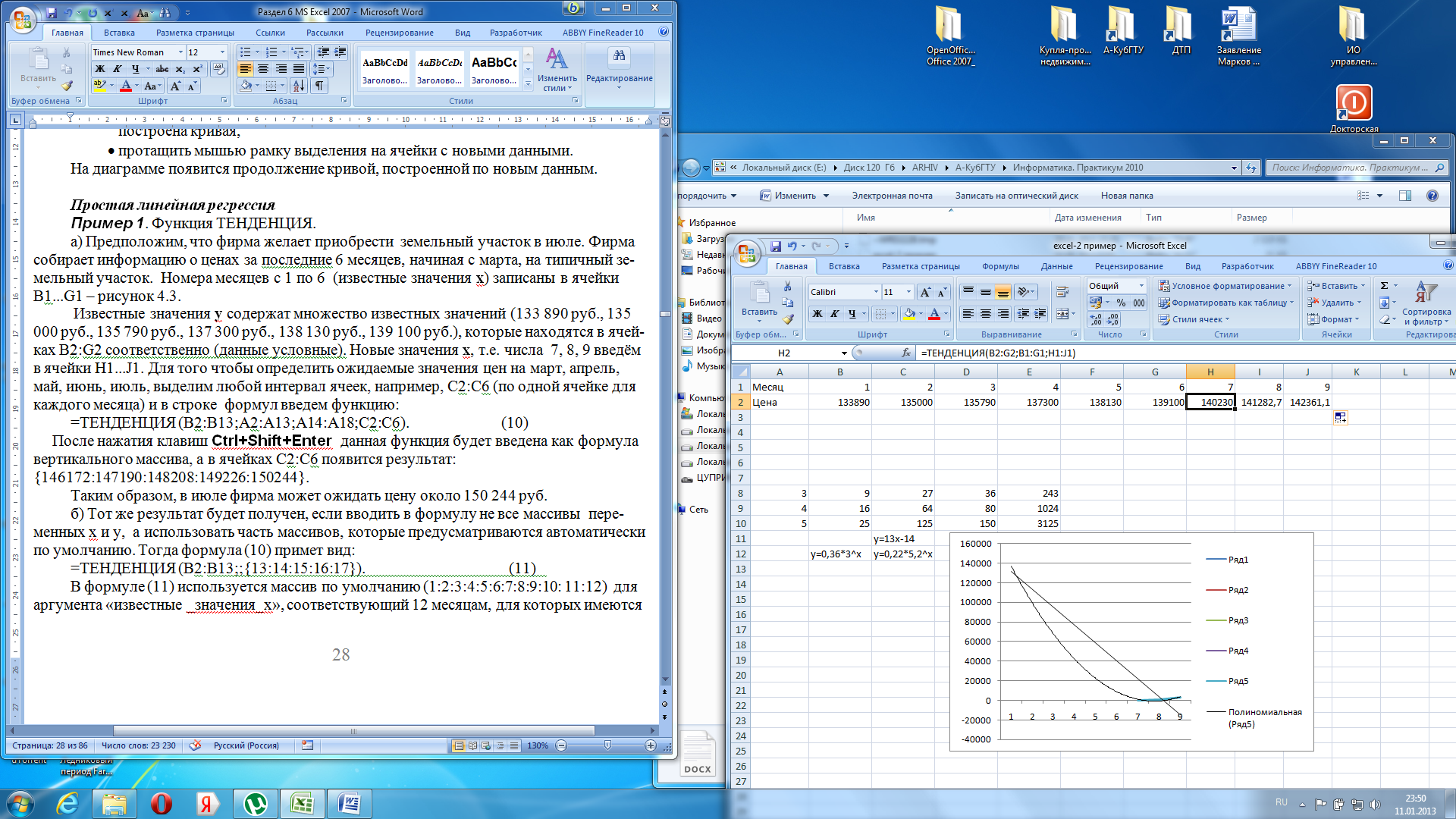This screenshot has height=819, width=1456.
Task: Toggle subscript in Word ribbon
Action: [x=180, y=69]
